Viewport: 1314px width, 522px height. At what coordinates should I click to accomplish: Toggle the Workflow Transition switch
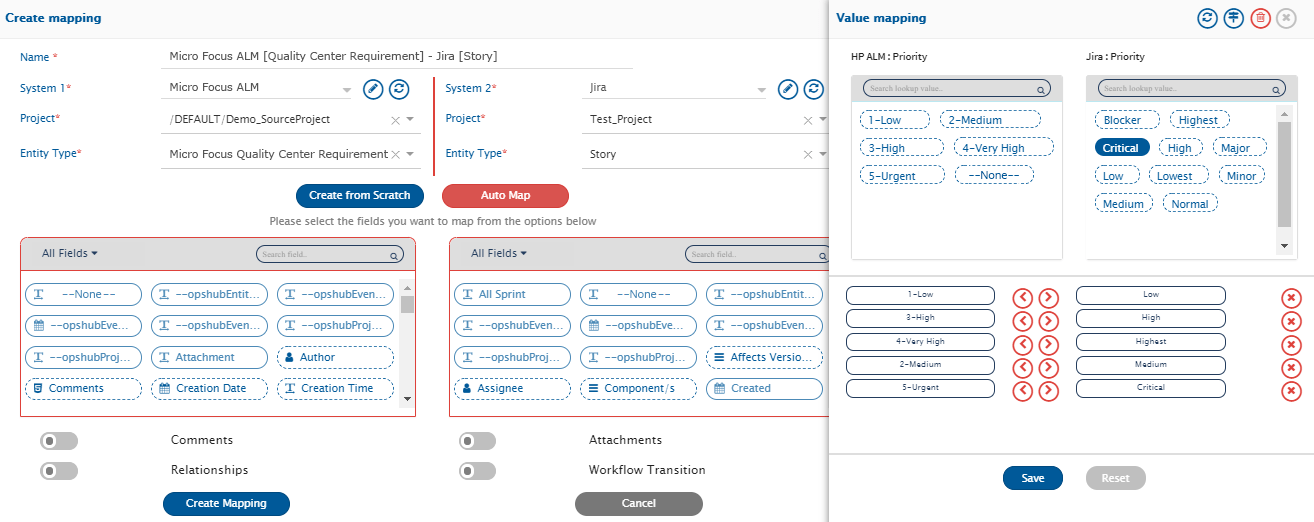tap(477, 470)
